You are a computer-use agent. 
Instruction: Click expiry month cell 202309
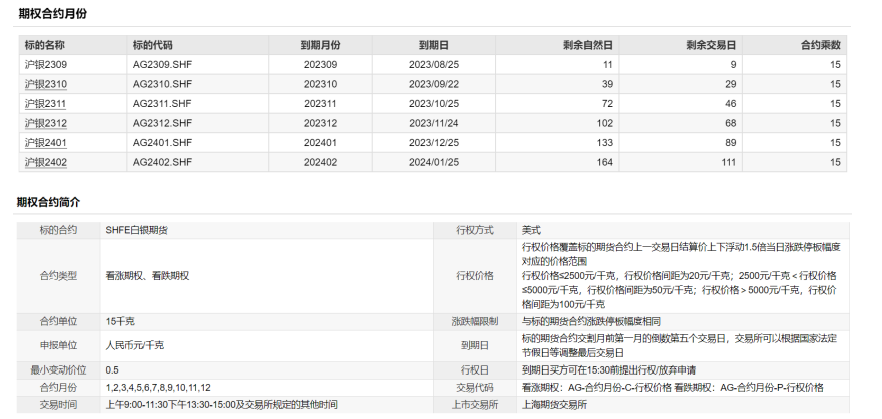(x=321, y=65)
